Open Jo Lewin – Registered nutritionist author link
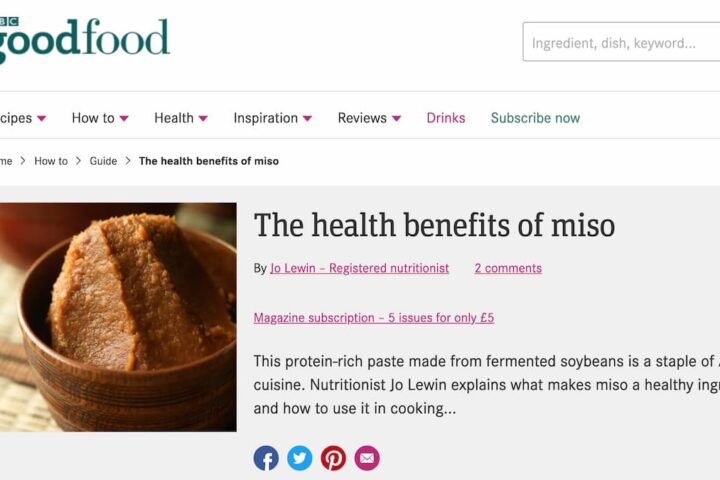Viewport: 720px width, 480px height. tap(360, 268)
